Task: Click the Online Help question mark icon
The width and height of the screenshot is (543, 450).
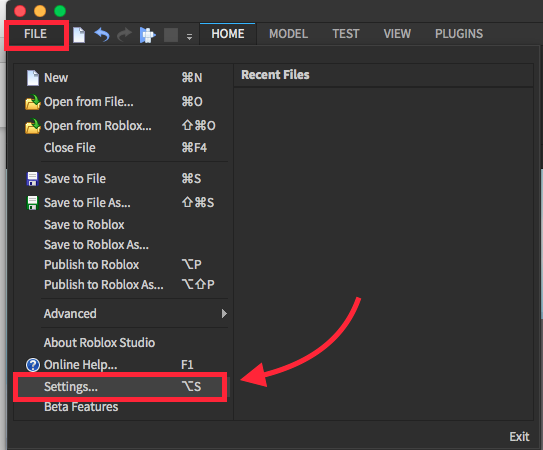Action: [33, 365]
